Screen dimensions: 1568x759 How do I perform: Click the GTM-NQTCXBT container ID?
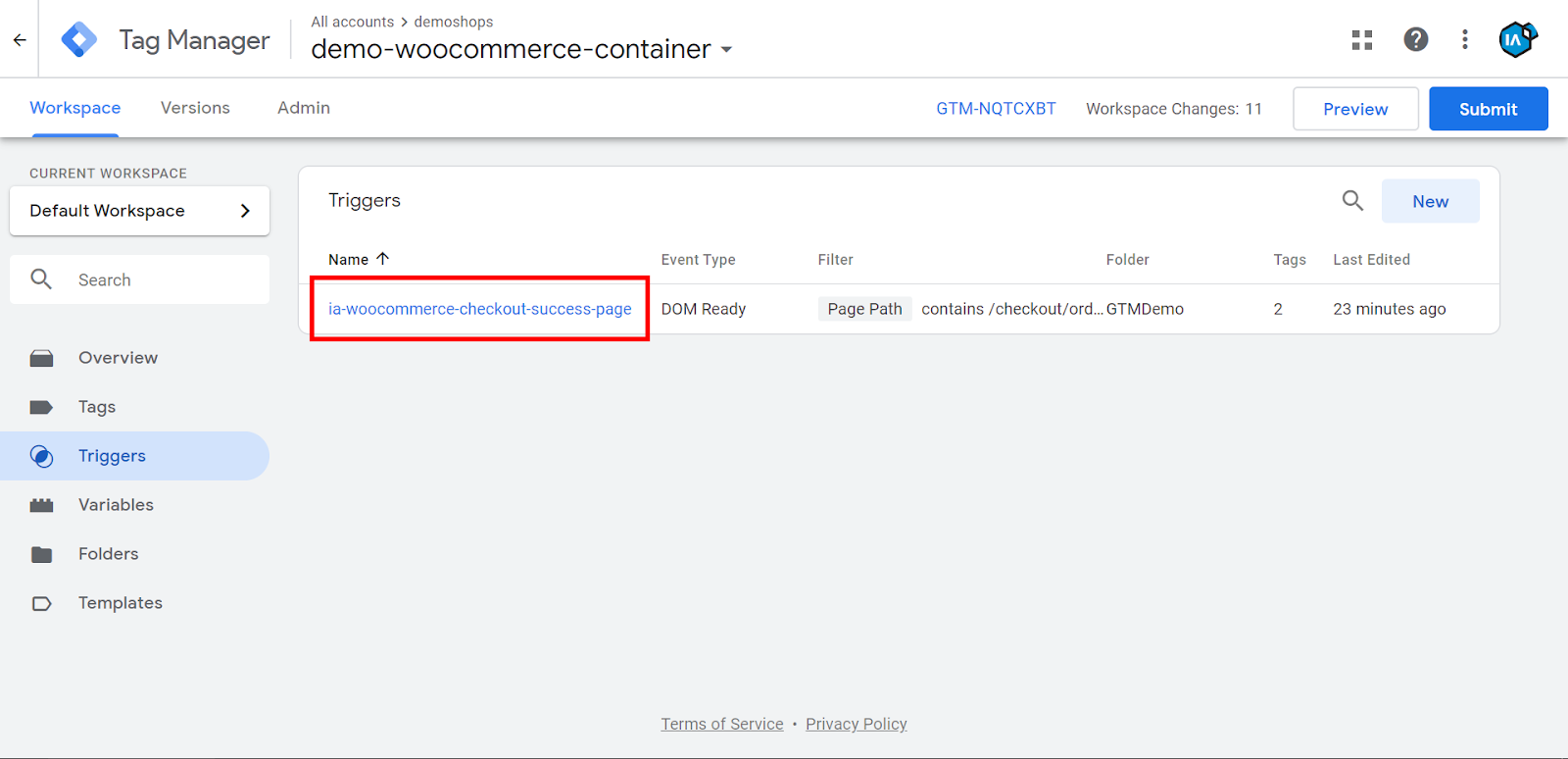click(996, 109)
